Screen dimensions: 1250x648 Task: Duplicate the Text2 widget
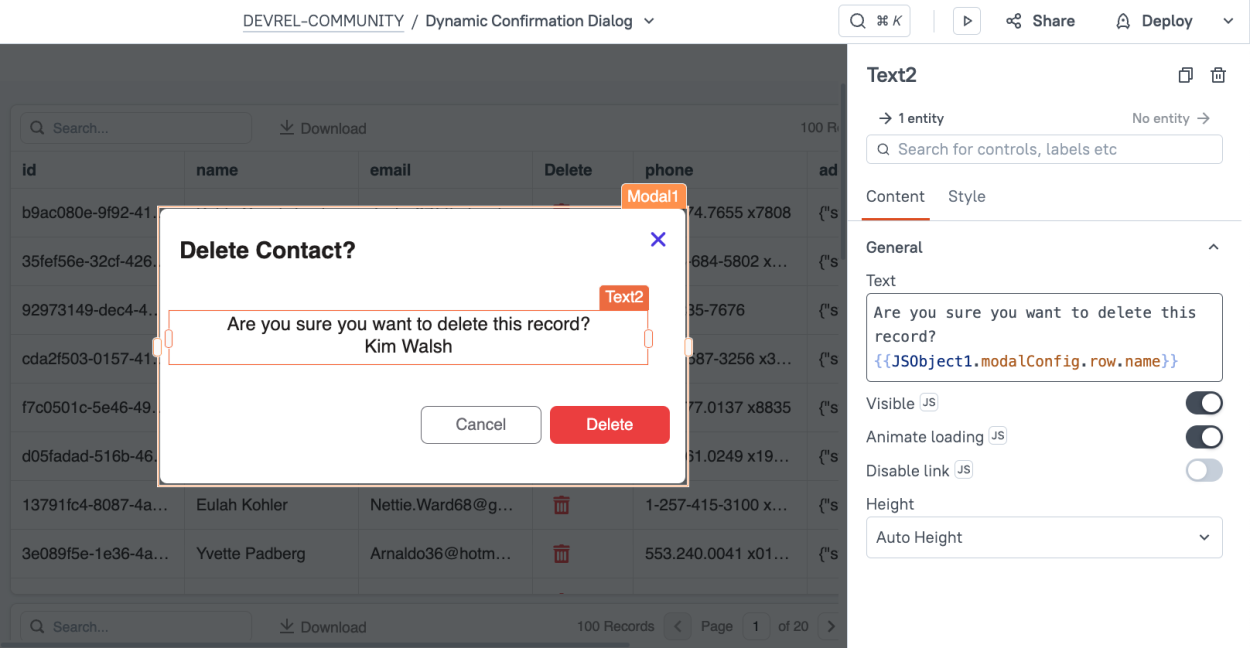[1185, 75]
